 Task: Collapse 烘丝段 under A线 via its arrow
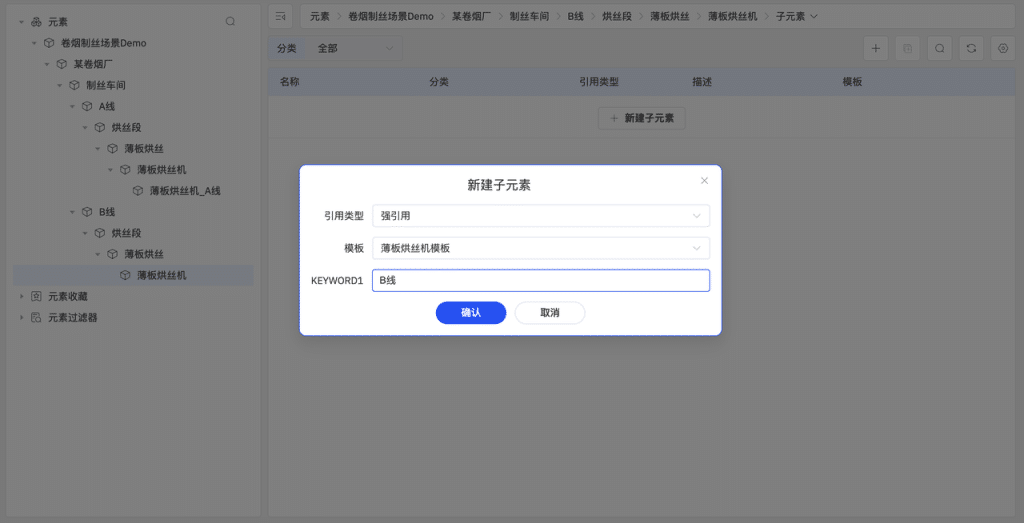(x=85, y=127)
